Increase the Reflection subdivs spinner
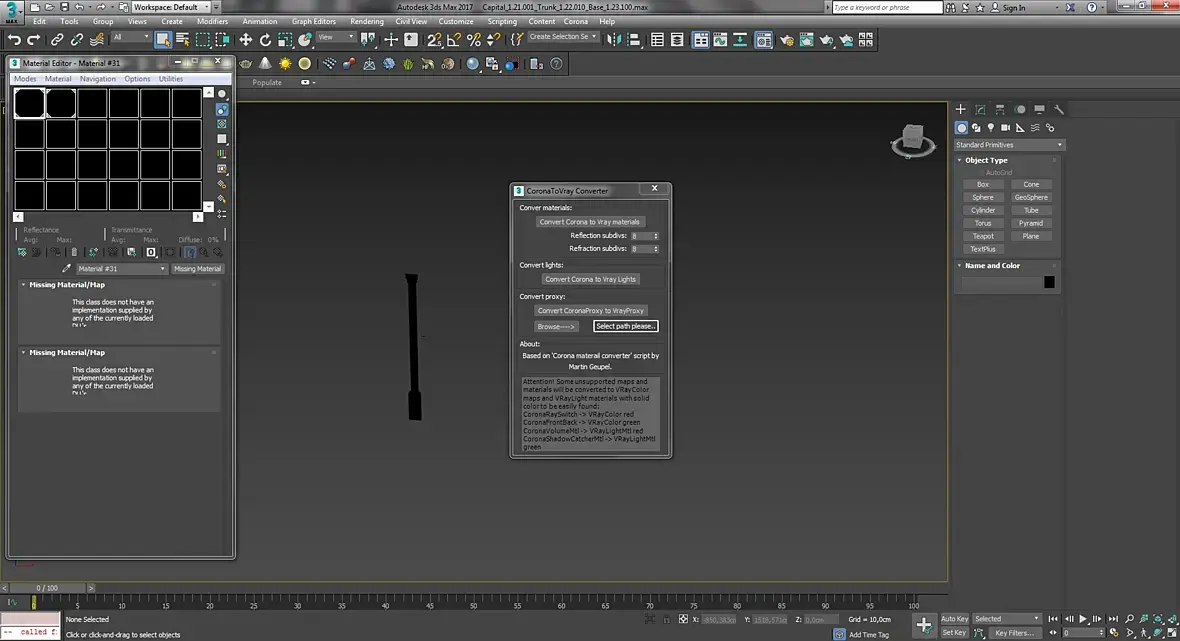This screenshot has width=1180, height=641. pyautogui.click(x=655, y=234)
